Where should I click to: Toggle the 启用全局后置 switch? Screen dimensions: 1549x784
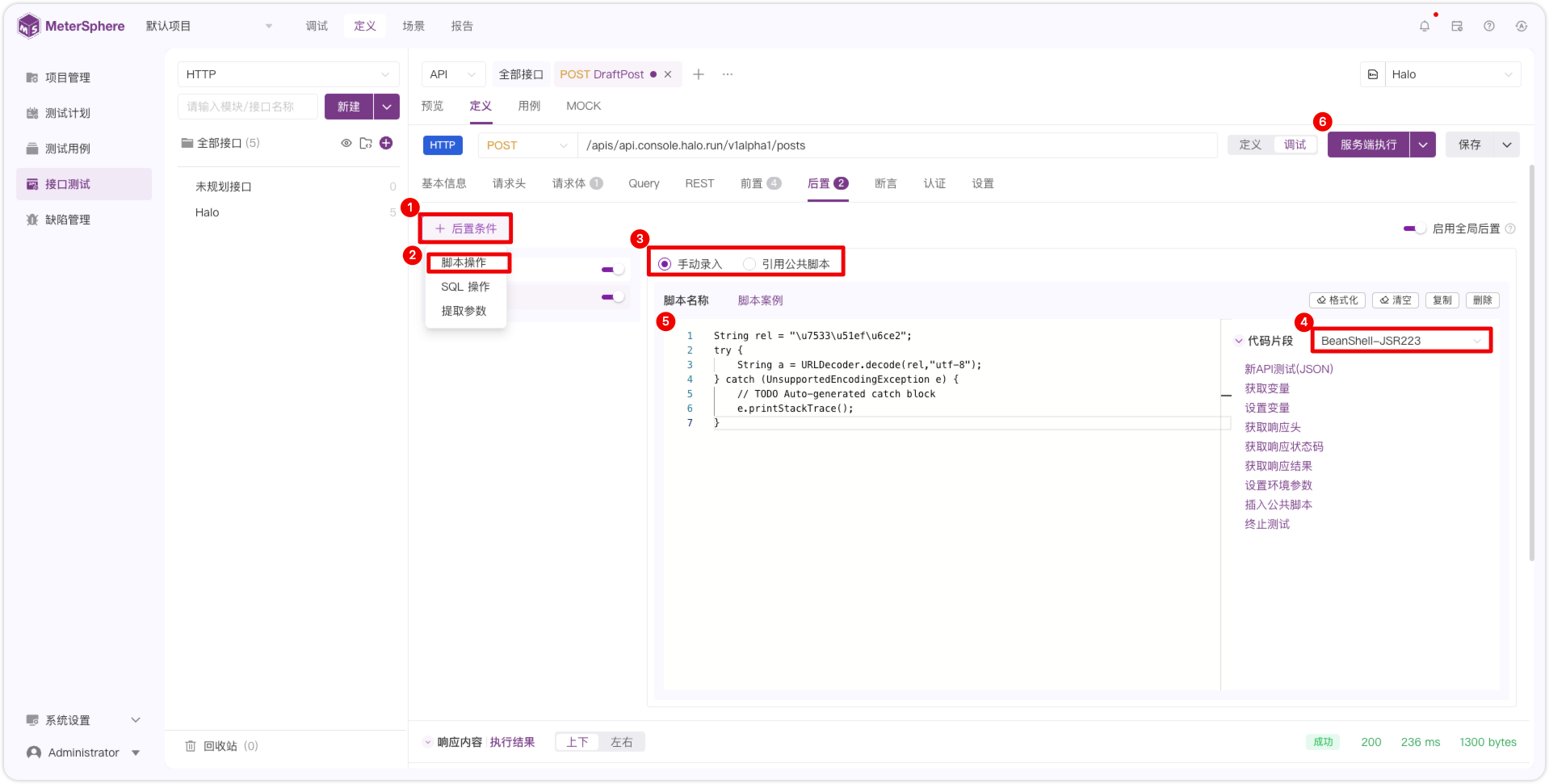pyautogui.click(x=1415, y=228)
